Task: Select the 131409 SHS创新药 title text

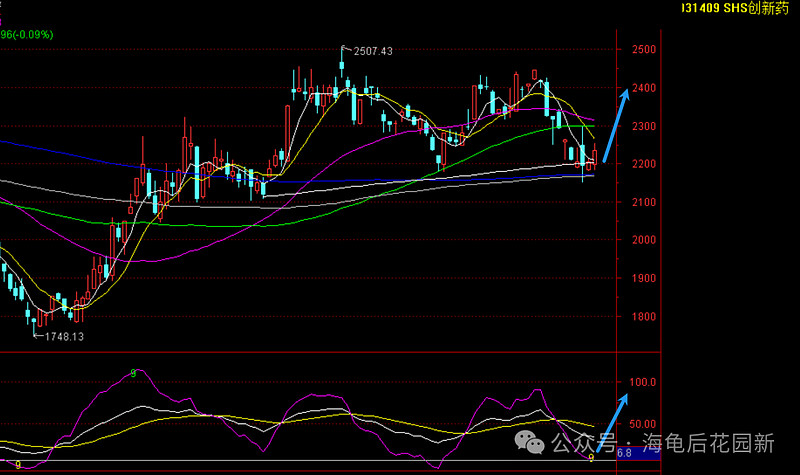Action: tap(735, 8)
